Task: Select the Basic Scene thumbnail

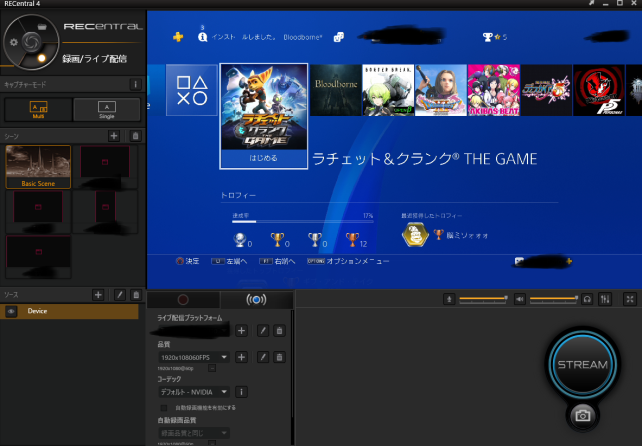Action: point(38,167)
